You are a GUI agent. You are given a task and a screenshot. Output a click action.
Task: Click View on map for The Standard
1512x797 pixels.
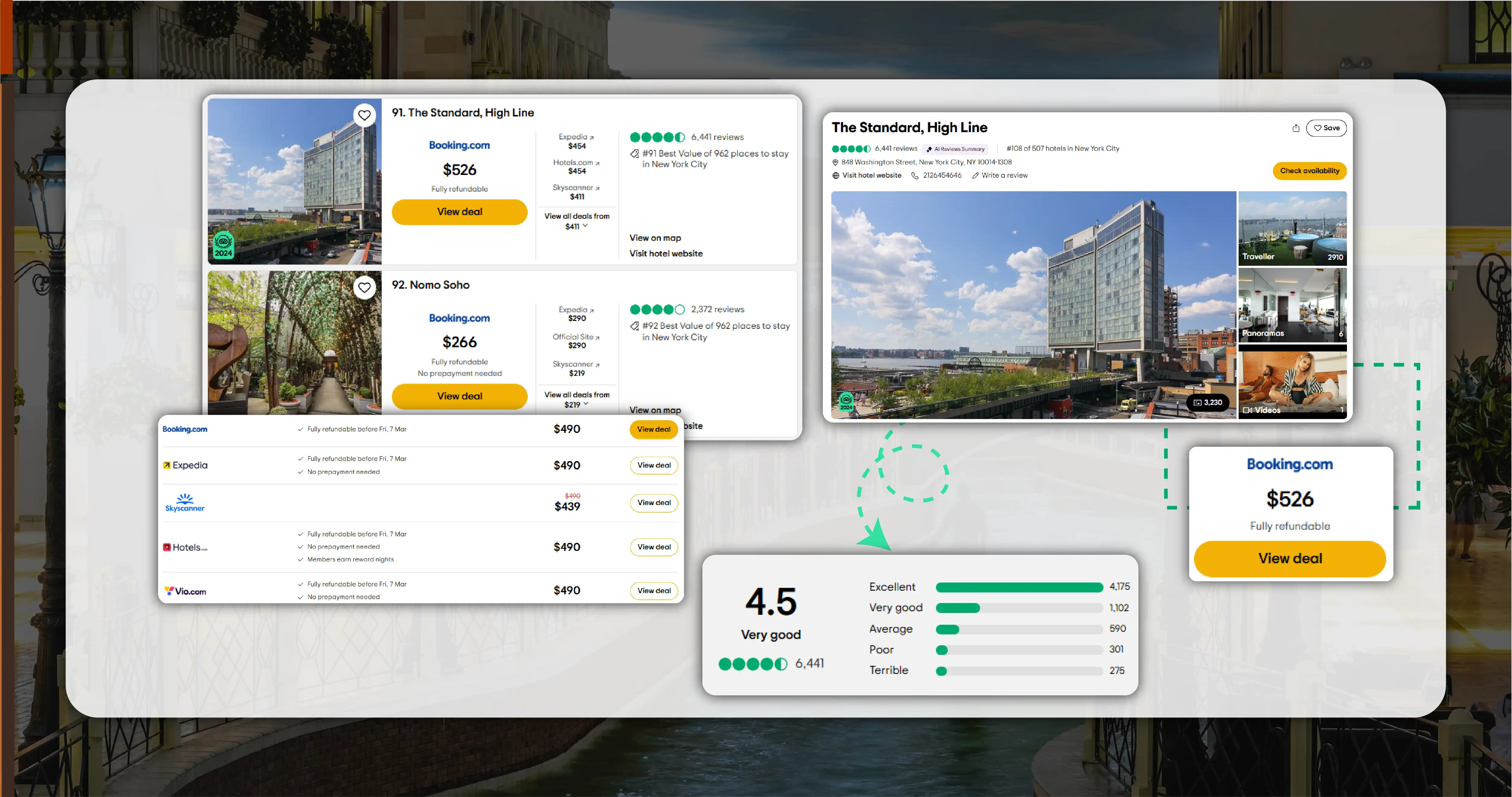click(x=655, y=238)
